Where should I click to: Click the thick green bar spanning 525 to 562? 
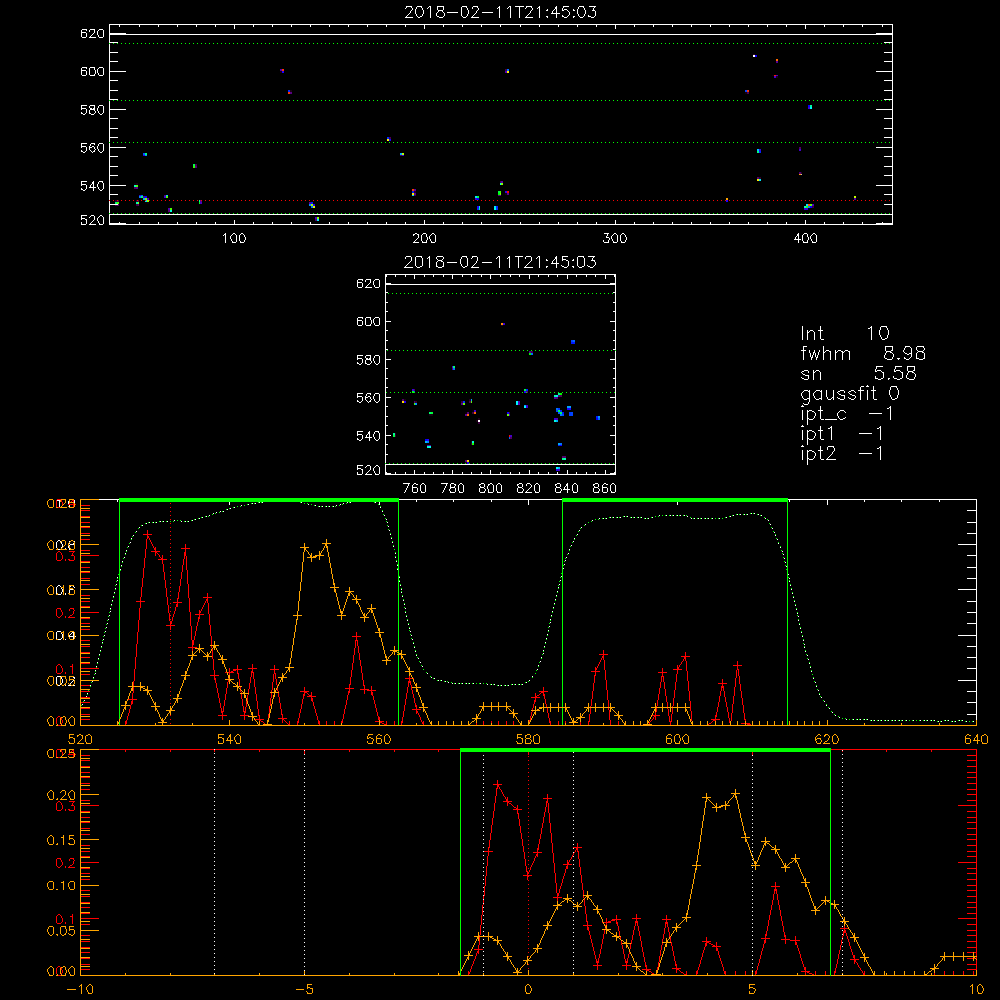pos(259,500)
